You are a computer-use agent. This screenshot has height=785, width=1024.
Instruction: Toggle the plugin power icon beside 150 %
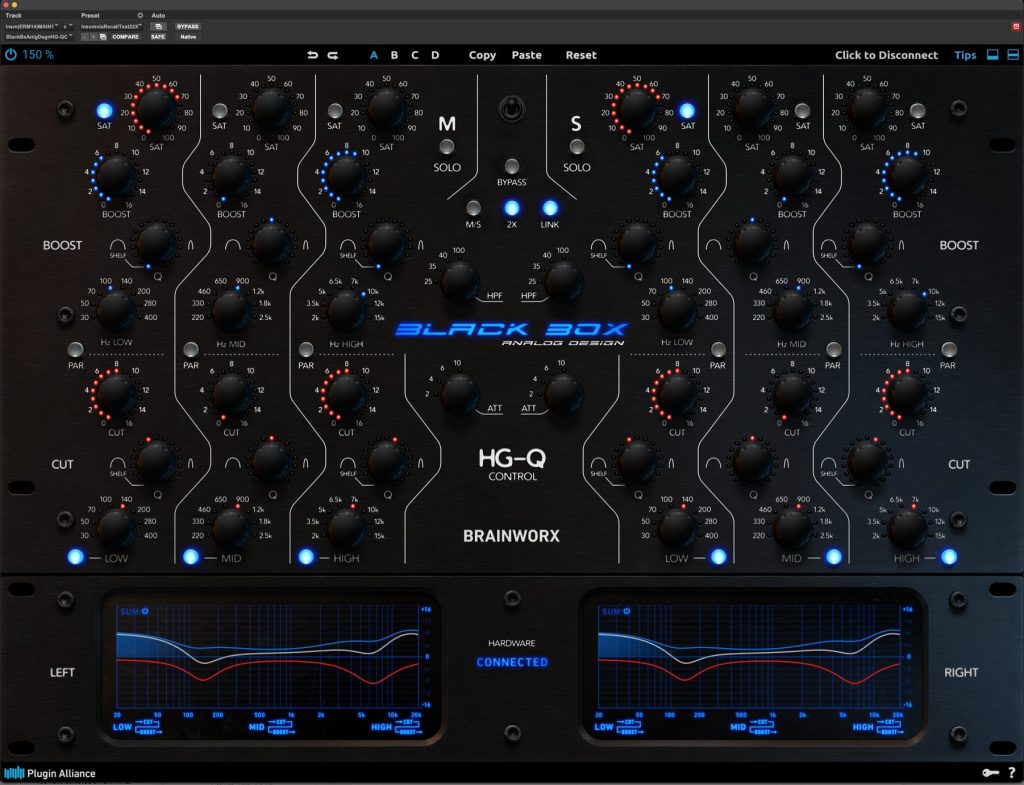click(11, 55)
